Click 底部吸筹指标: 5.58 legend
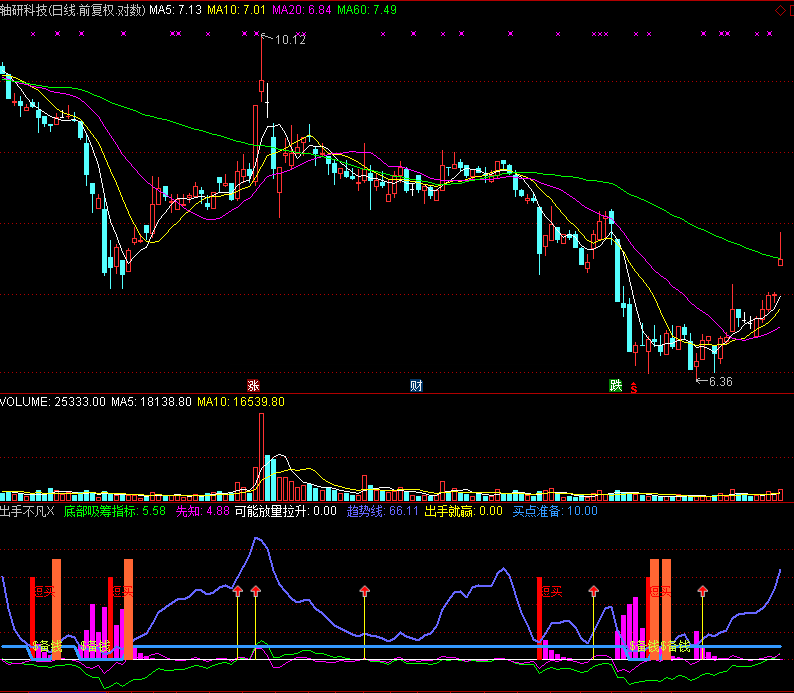Viewport: 794px width, 693px height. coord(114,511)
